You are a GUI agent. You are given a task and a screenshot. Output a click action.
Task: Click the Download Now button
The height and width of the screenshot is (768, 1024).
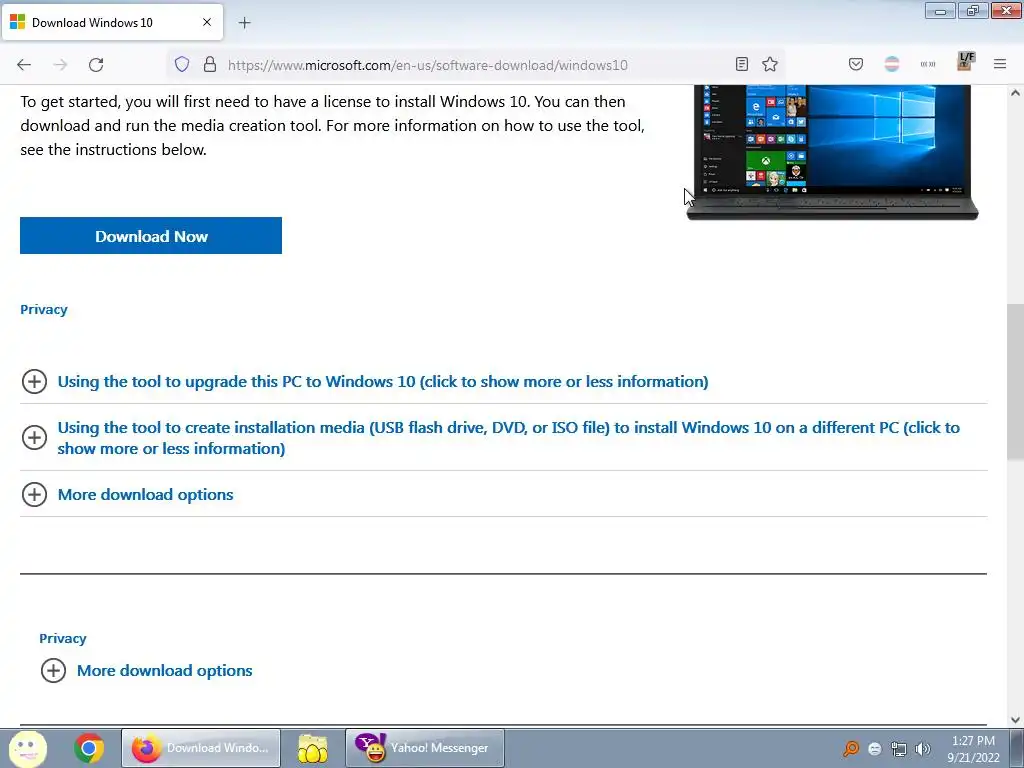pos(151,236)
